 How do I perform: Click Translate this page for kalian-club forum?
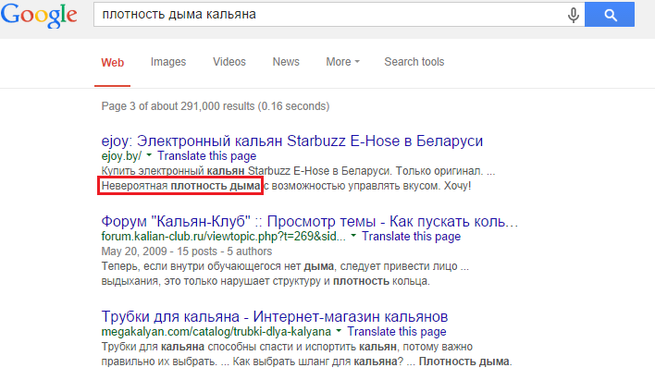click(411, 236)
